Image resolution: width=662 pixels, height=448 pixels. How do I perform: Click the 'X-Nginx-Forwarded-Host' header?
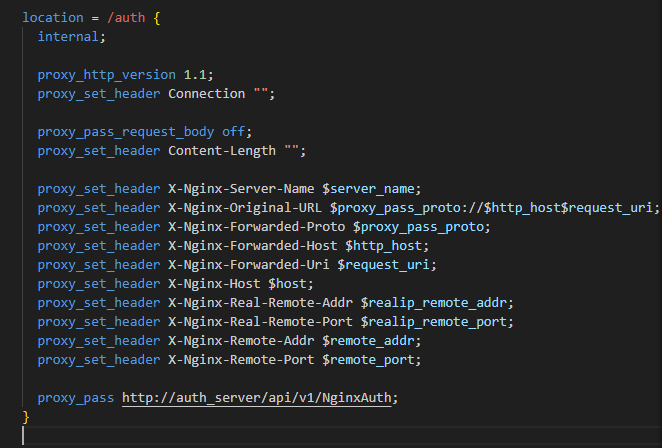coord(252,246)
